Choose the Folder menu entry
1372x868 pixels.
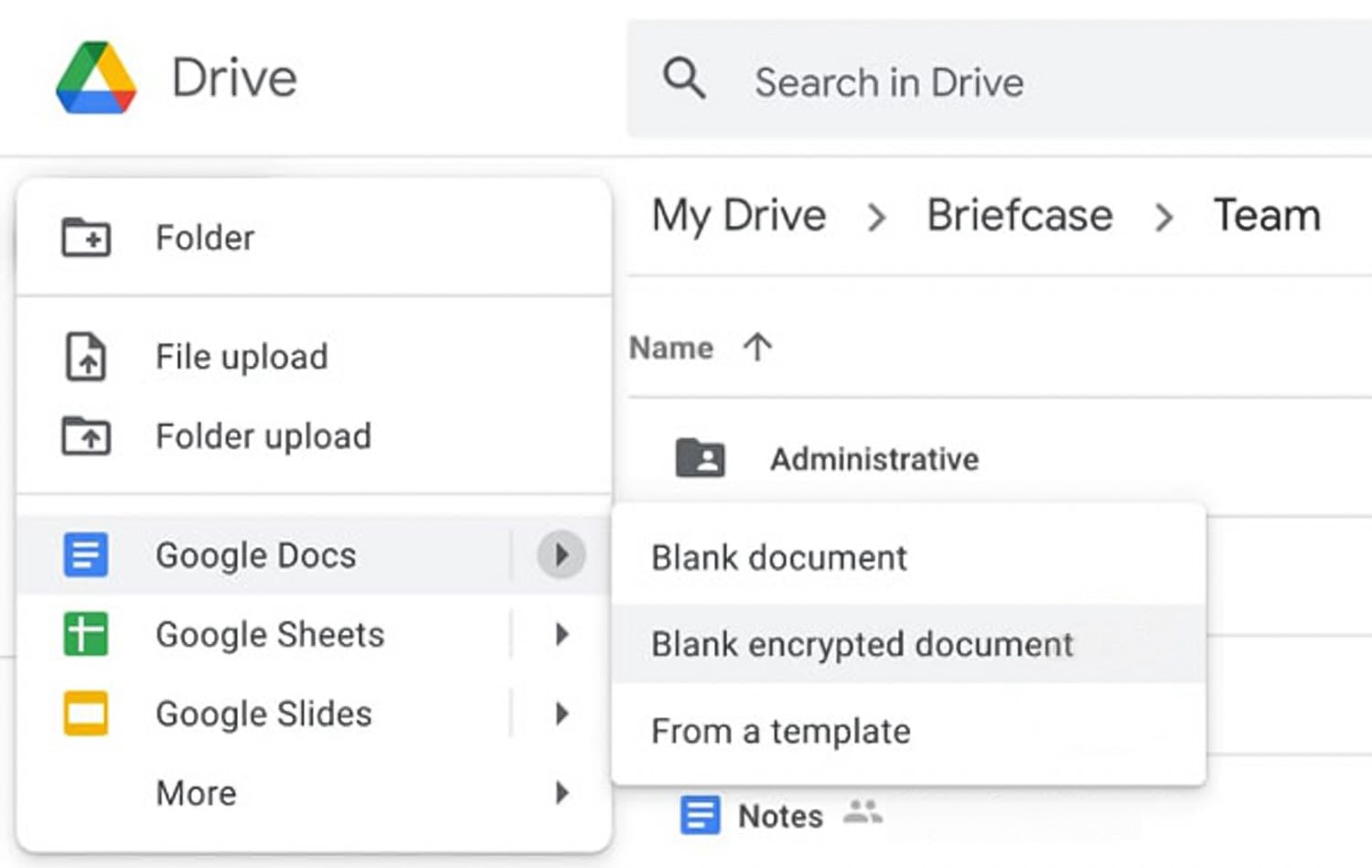[314, 238]
